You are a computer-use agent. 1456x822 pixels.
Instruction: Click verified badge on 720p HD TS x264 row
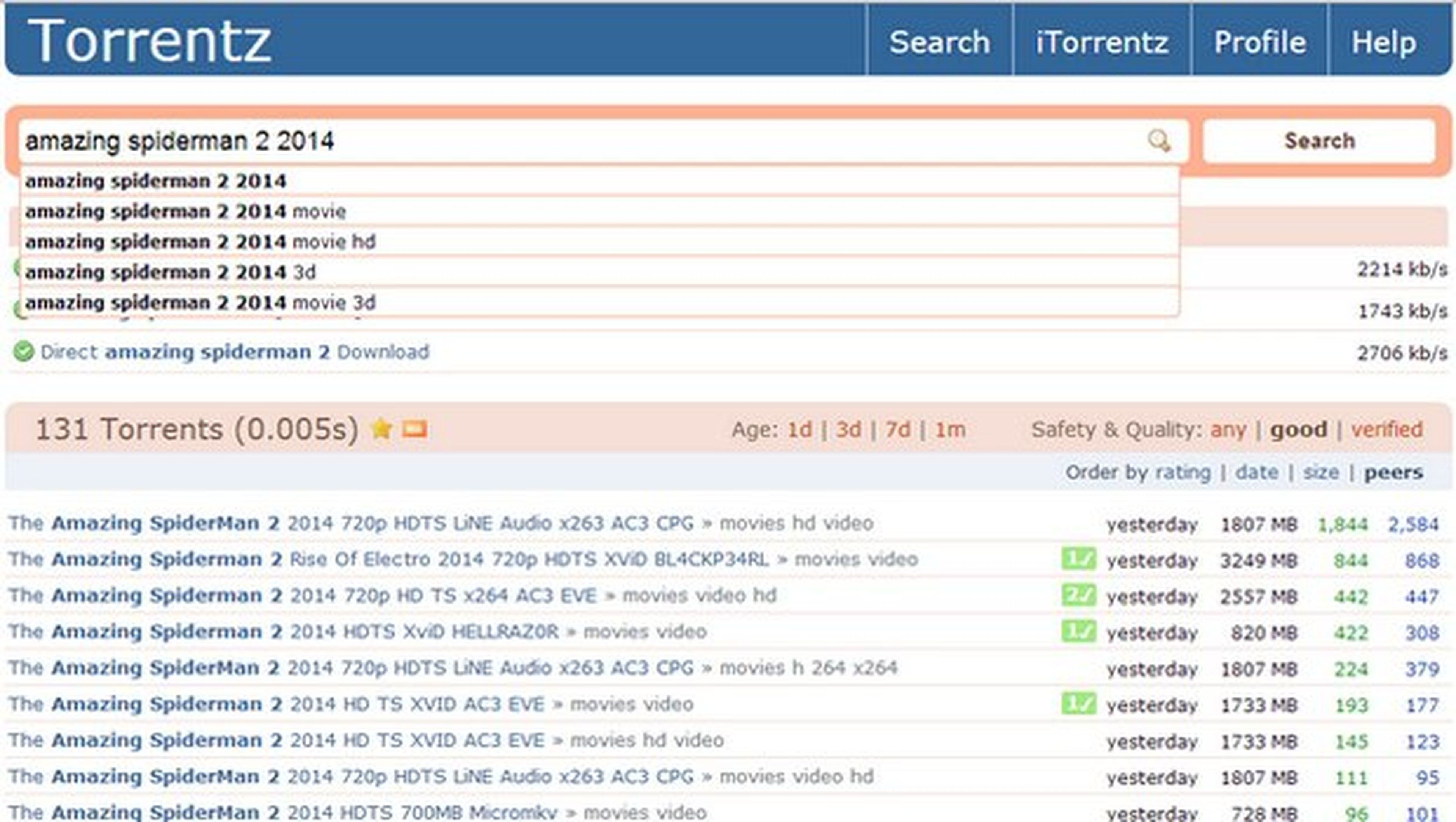click(x=1078, y=595)
